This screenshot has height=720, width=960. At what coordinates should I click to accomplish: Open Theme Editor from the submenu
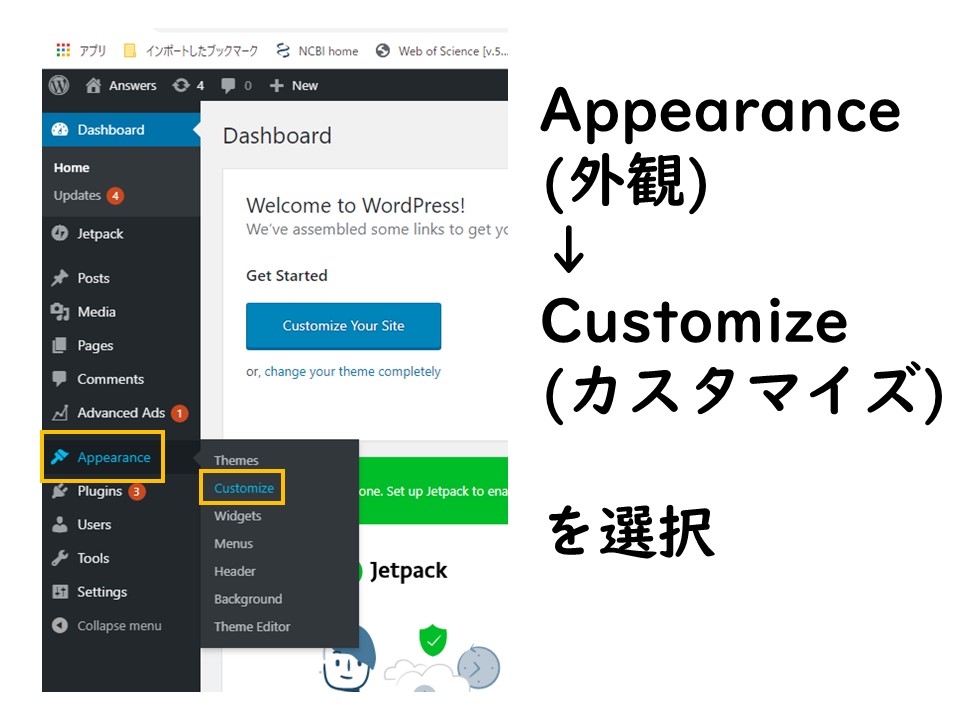[x=252, y=626]
